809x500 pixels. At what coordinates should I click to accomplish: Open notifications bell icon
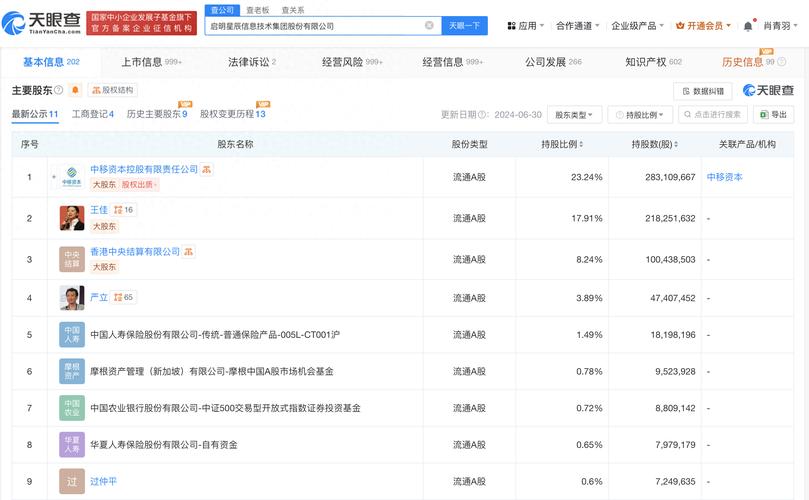748,26
